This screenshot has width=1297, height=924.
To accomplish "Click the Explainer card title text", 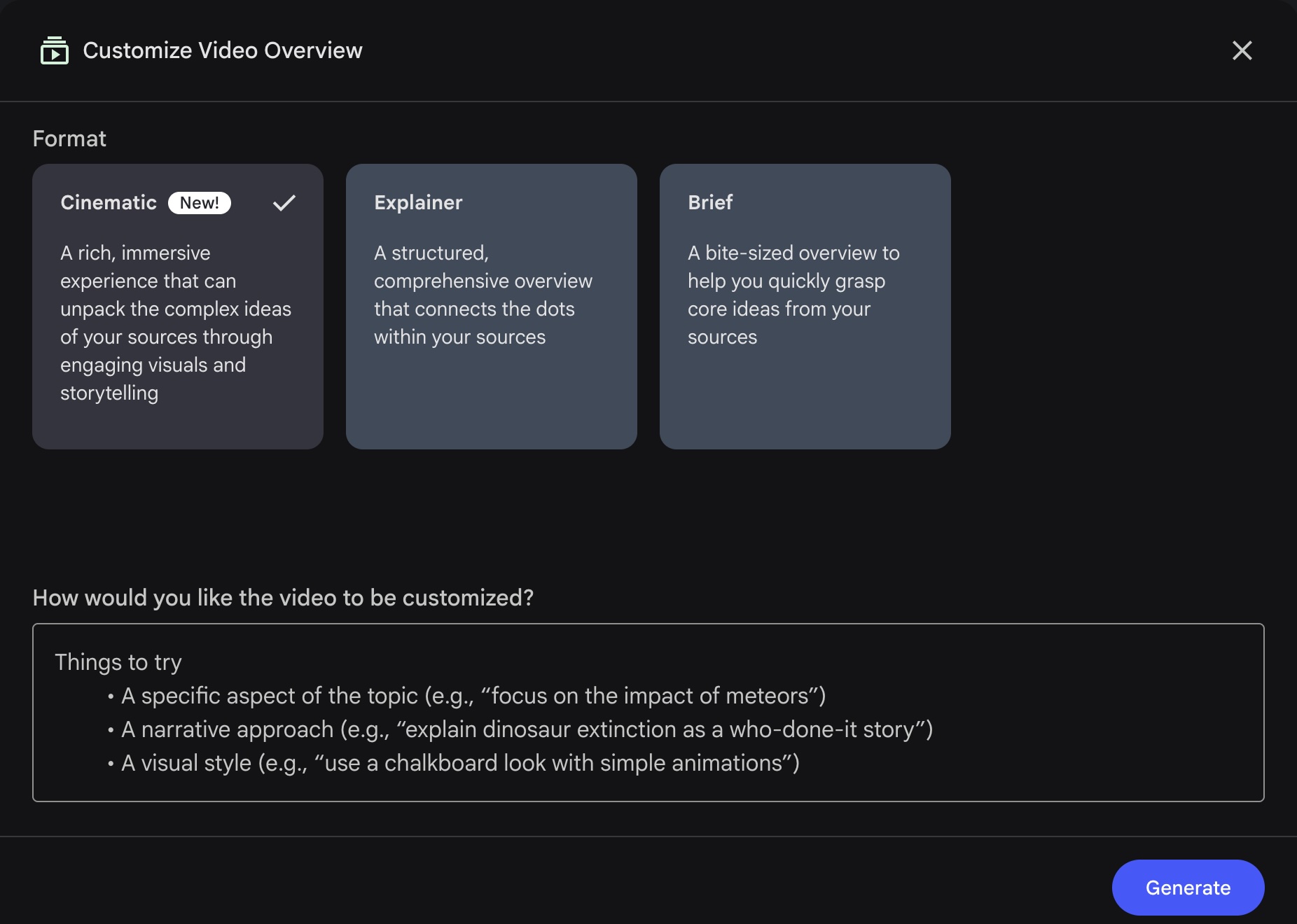I will 417,202.
